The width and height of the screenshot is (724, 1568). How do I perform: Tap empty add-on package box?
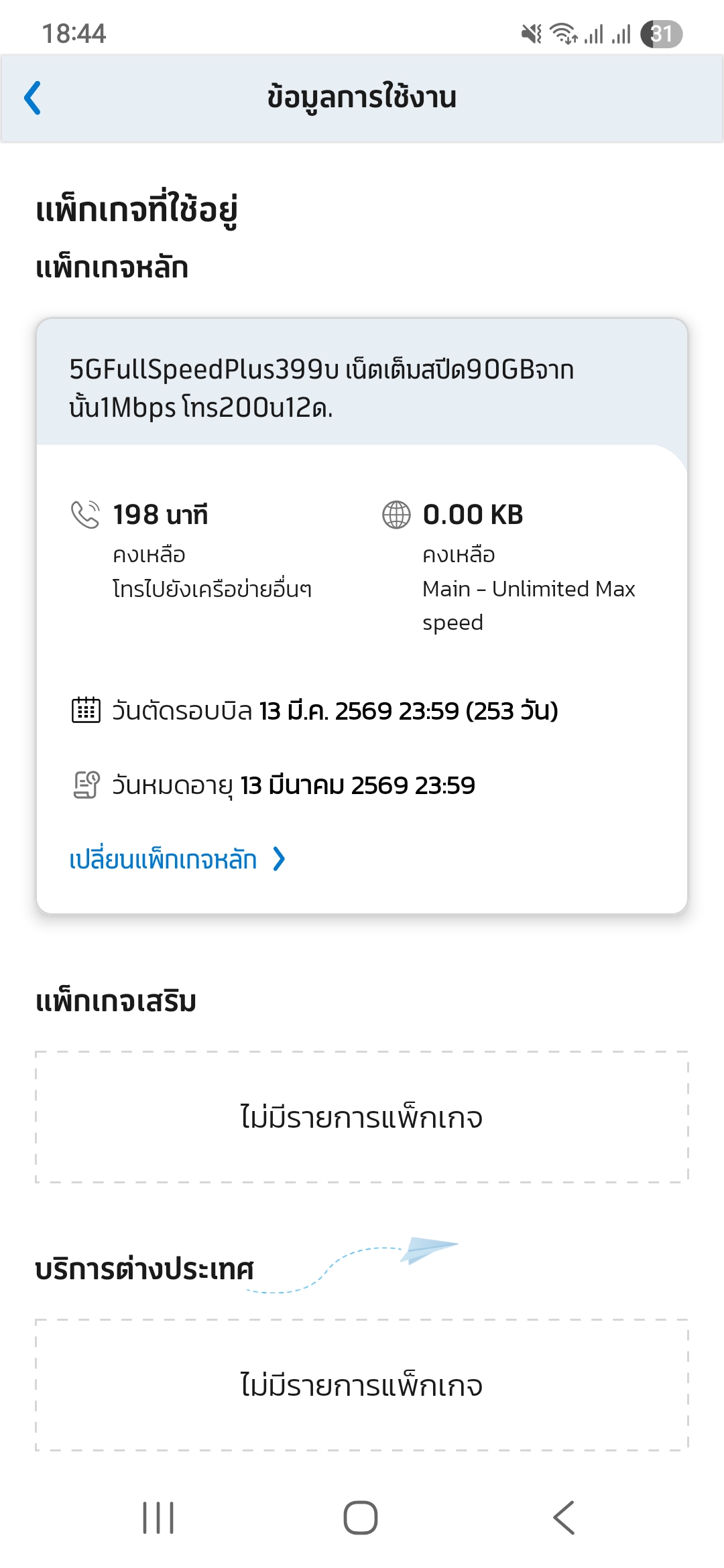click(x=362, y=1117)
